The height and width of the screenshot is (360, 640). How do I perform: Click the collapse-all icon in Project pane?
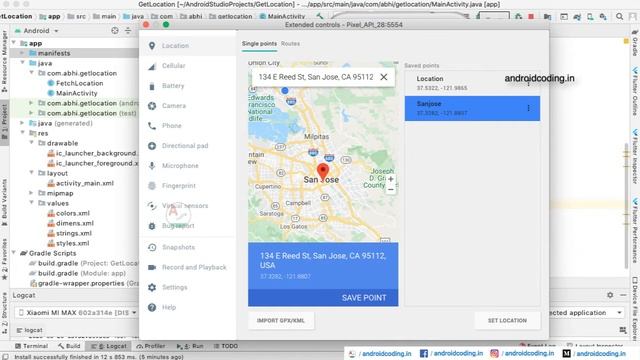[128, 31]
